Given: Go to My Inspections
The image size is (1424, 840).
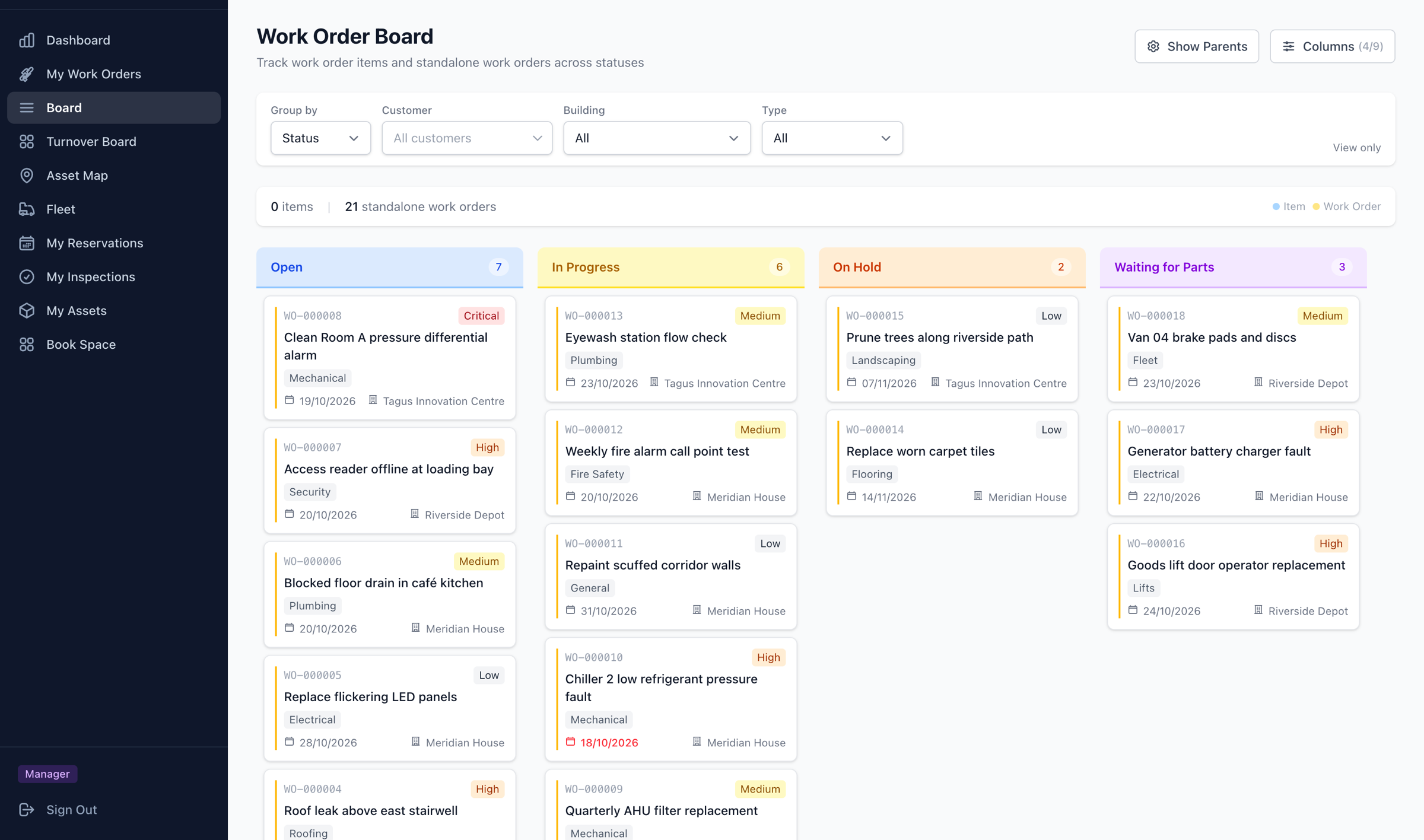Looking at the screenshot, I should coord(114,277).
